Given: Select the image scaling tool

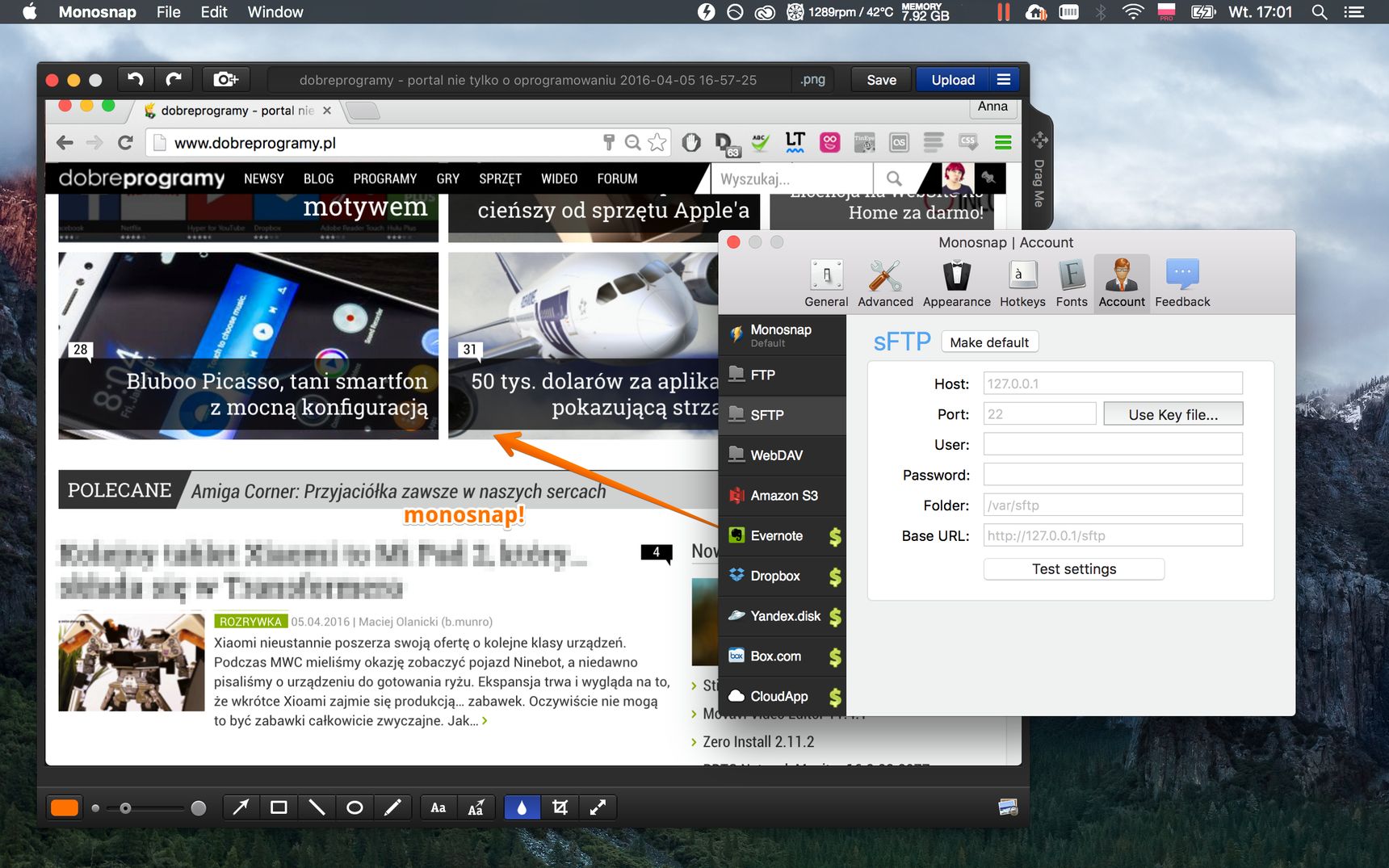Looking at the screenshot, I should point(598,807).
